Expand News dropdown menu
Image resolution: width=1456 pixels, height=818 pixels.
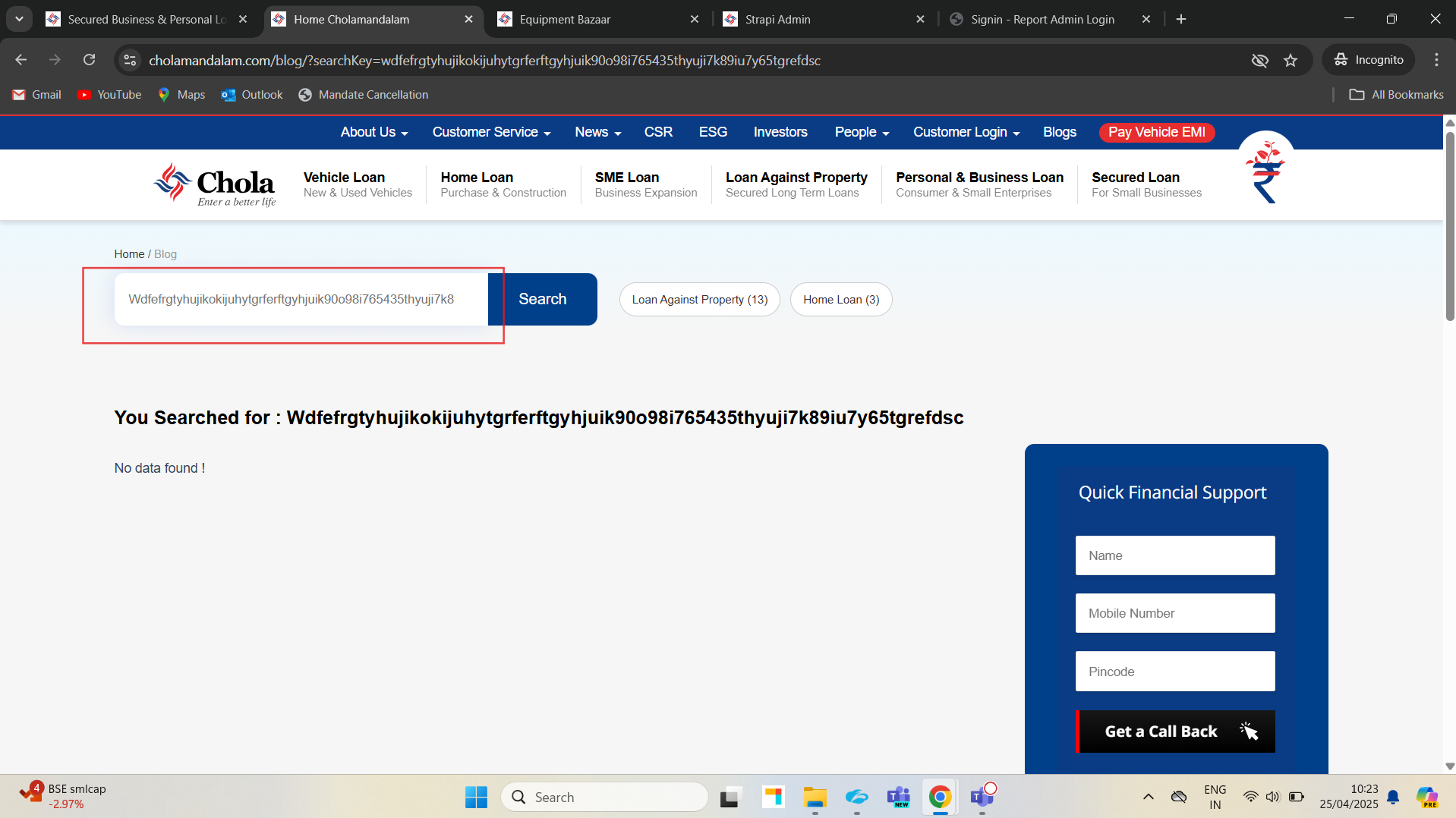click(598, 132)
